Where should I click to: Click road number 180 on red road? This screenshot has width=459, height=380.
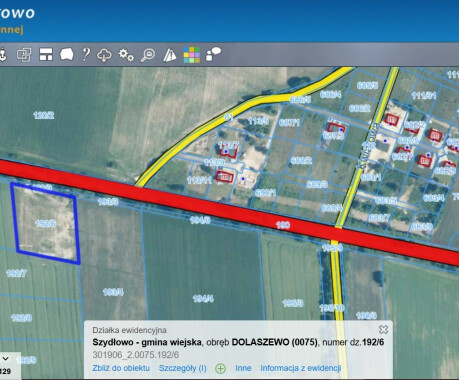[x=283, y=225]
